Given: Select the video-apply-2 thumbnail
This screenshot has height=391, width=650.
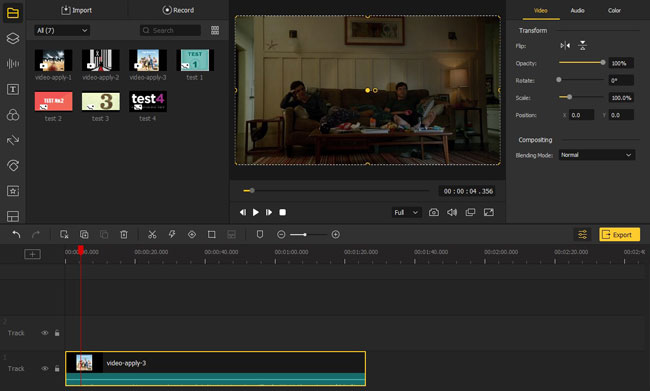Looking at the screenshot, I should [x=101, y=60].
